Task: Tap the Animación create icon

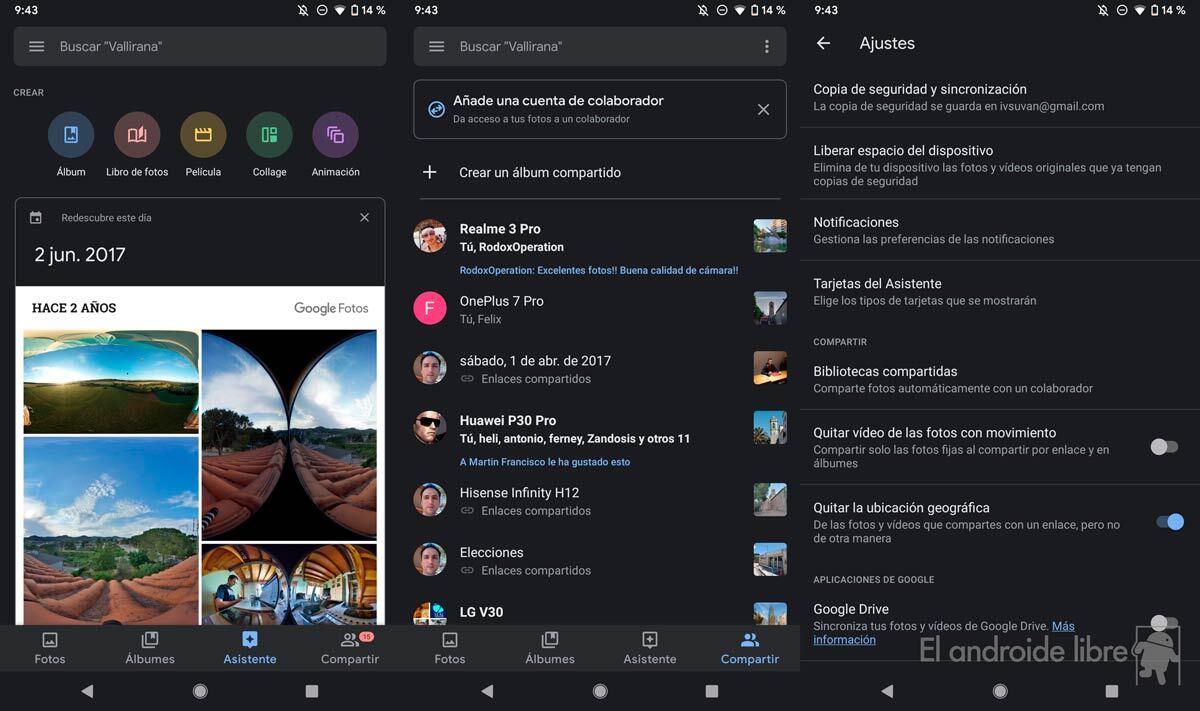Action: (x=335, y=135)
